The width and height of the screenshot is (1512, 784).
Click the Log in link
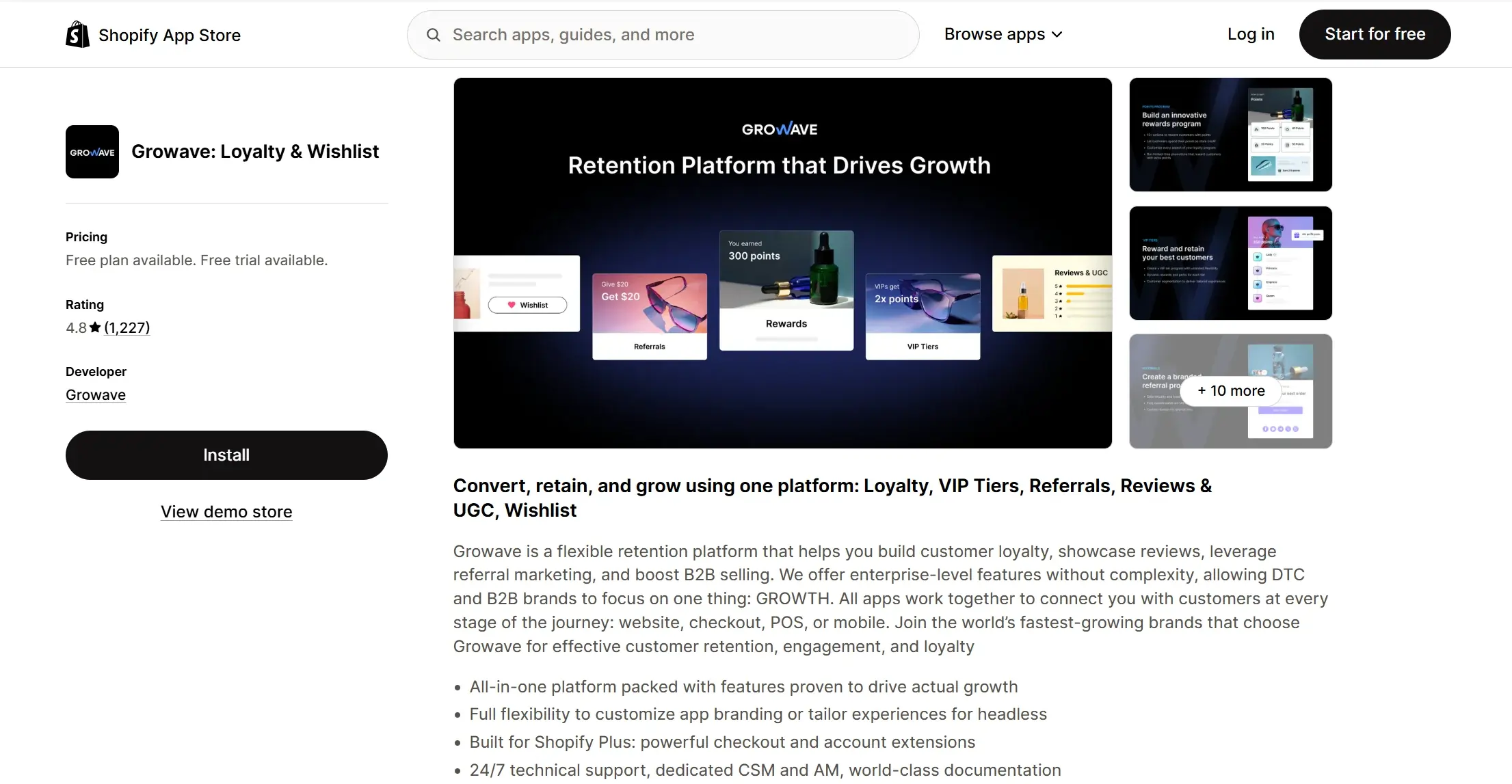pyautogui.click(x=1250, y=34)
